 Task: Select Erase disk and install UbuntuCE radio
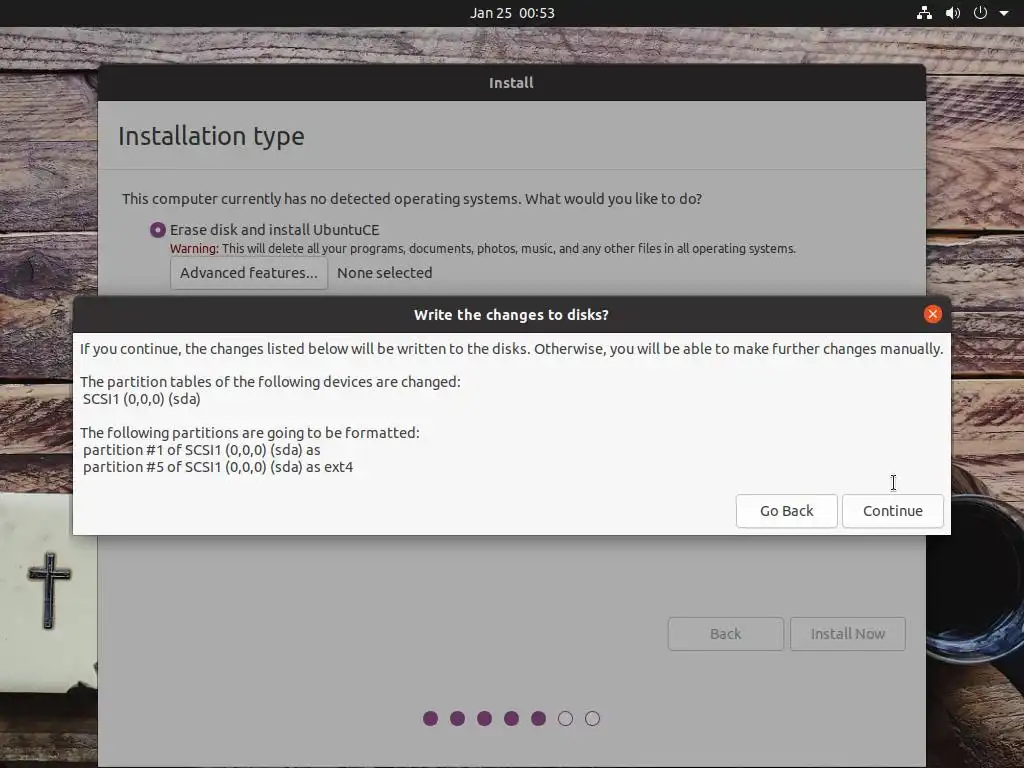coord(157,230)
